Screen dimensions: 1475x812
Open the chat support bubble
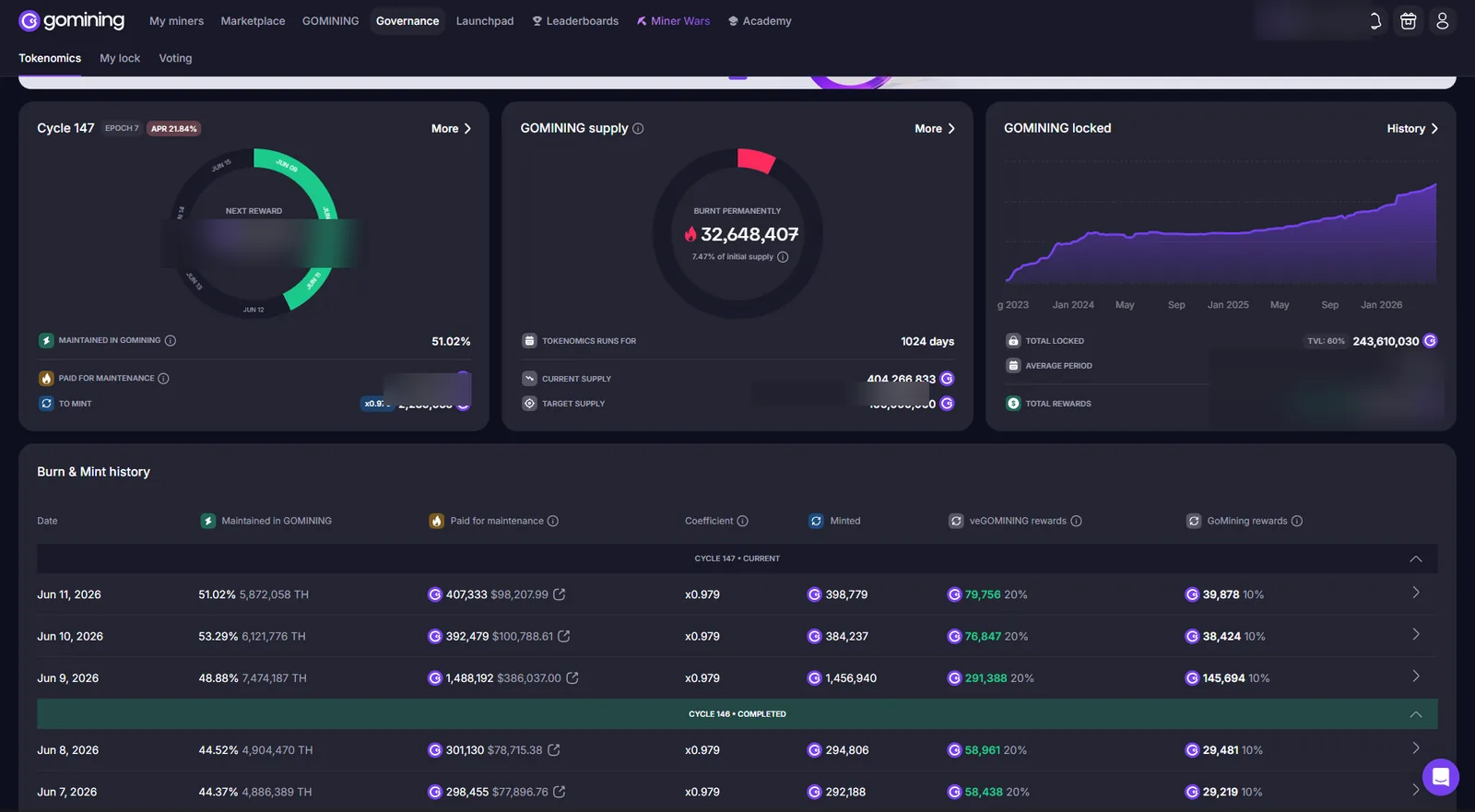coord(1440,777)
